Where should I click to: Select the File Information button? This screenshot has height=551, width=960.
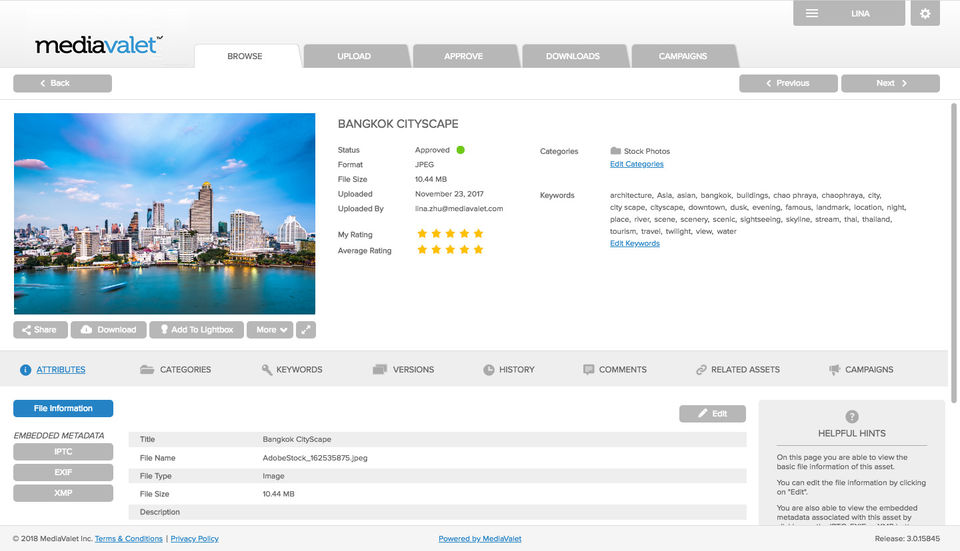coord(63,408)
